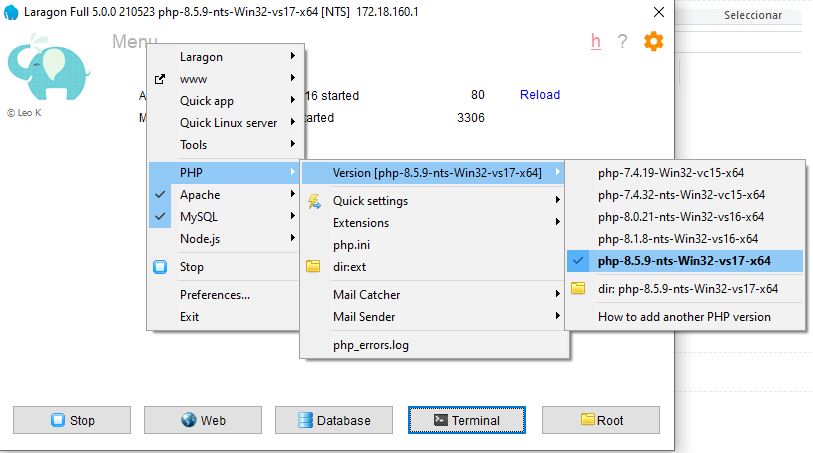
Task: Click the port value 80
Action: pos(478,95)
